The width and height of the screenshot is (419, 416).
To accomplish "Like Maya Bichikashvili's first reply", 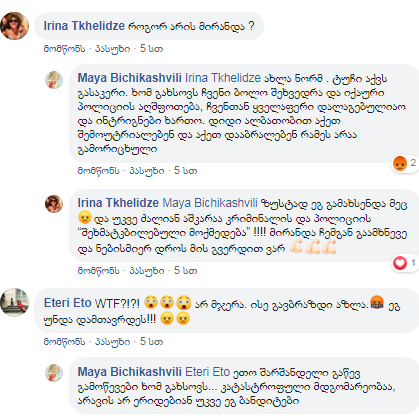I will [x=98, y=171].
